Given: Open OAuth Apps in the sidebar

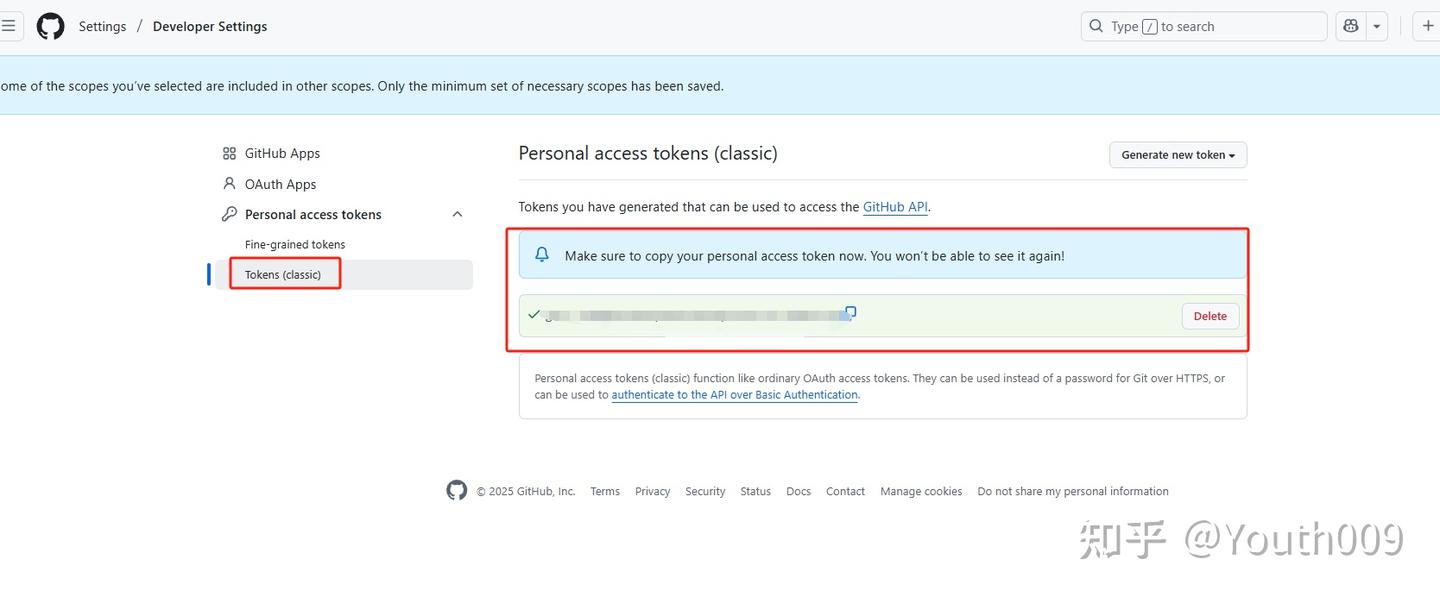Looking at the screenshot, I should tap(280, 184).
